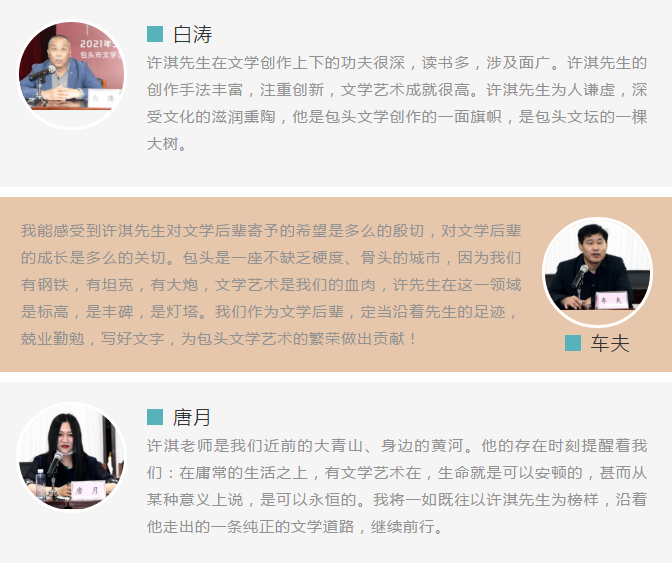The width and height of the screenshot is (672, 563).
Task: Click the microphone in 白涛's photo
Action: pos(42,74)
